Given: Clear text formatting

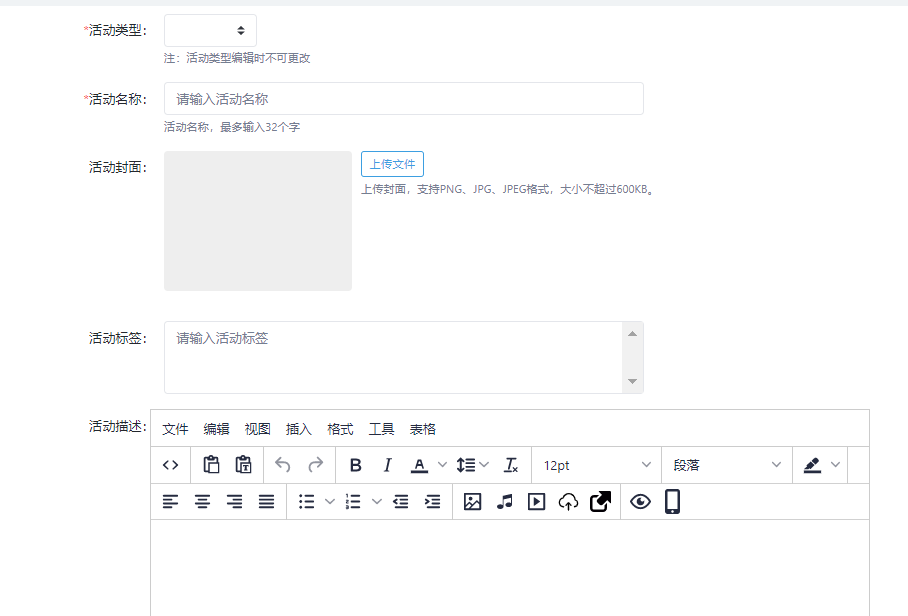Looking at the screenshot, I should tap(511, 465).
